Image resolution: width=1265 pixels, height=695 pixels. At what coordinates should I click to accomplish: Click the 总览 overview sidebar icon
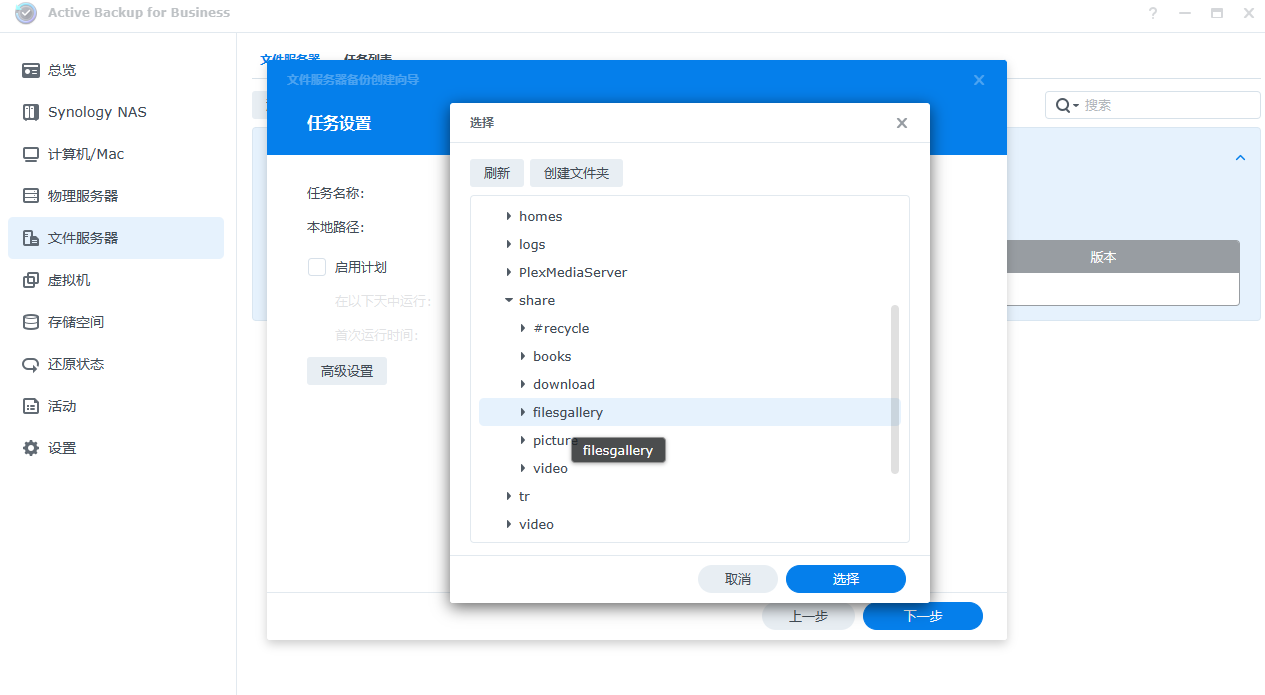click(31, 70)
